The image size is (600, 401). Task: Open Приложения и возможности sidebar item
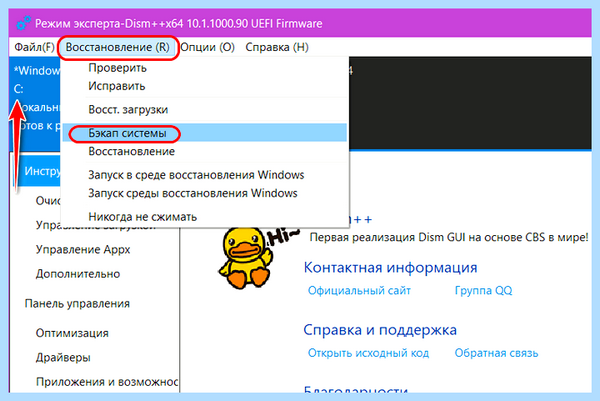107,382
